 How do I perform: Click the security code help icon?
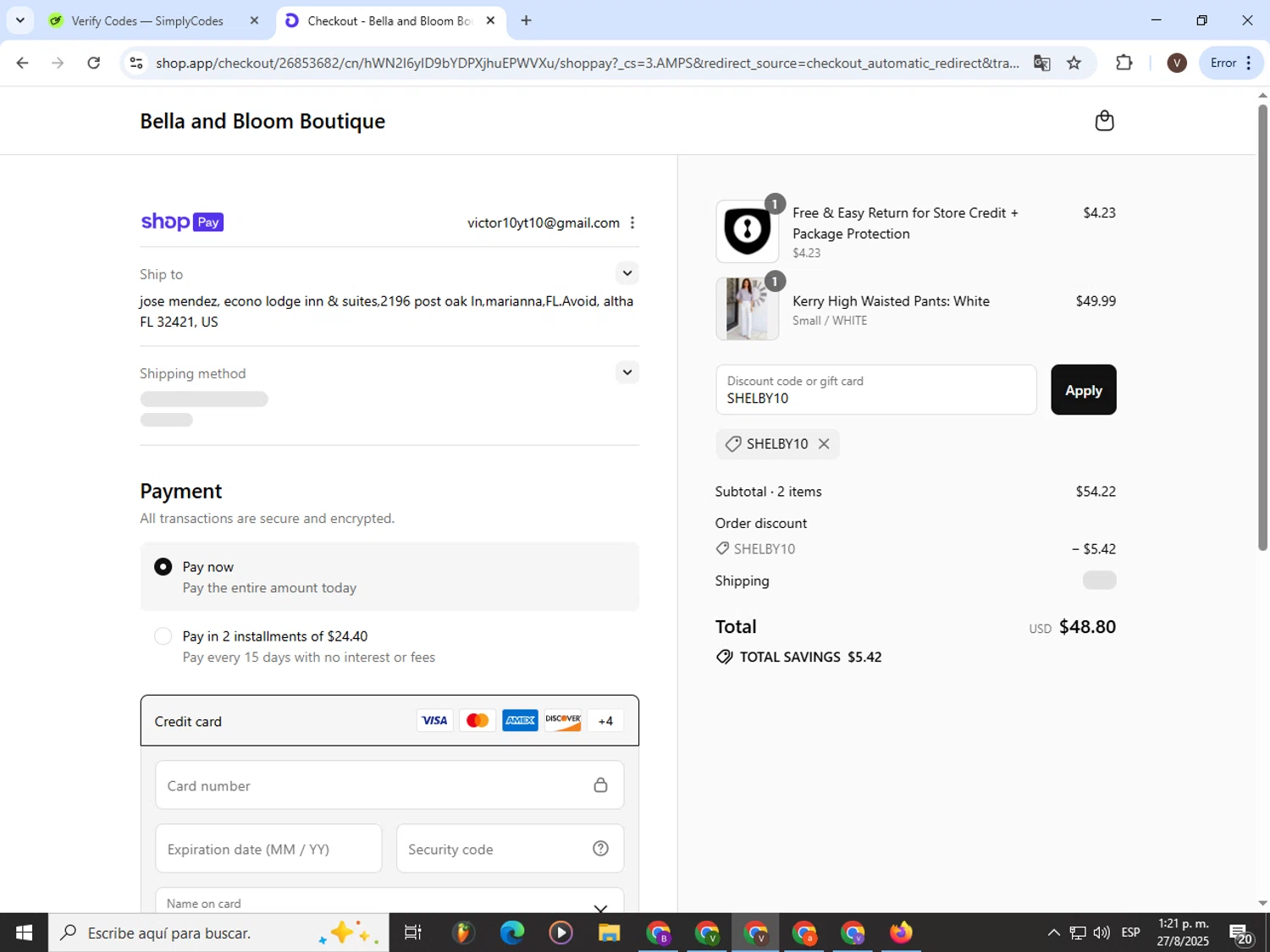coord(600,848)
